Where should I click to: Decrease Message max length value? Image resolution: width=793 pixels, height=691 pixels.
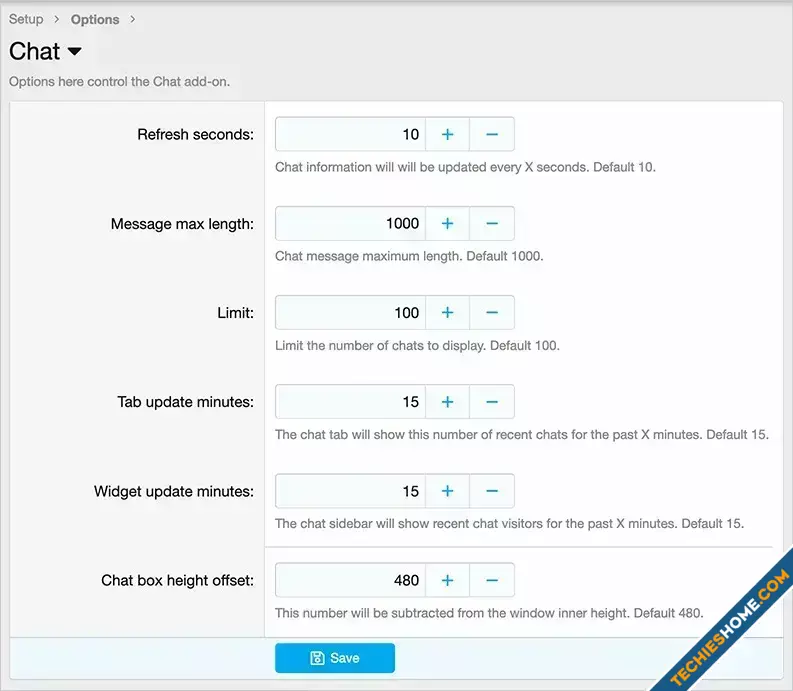(x=492, y=223)
